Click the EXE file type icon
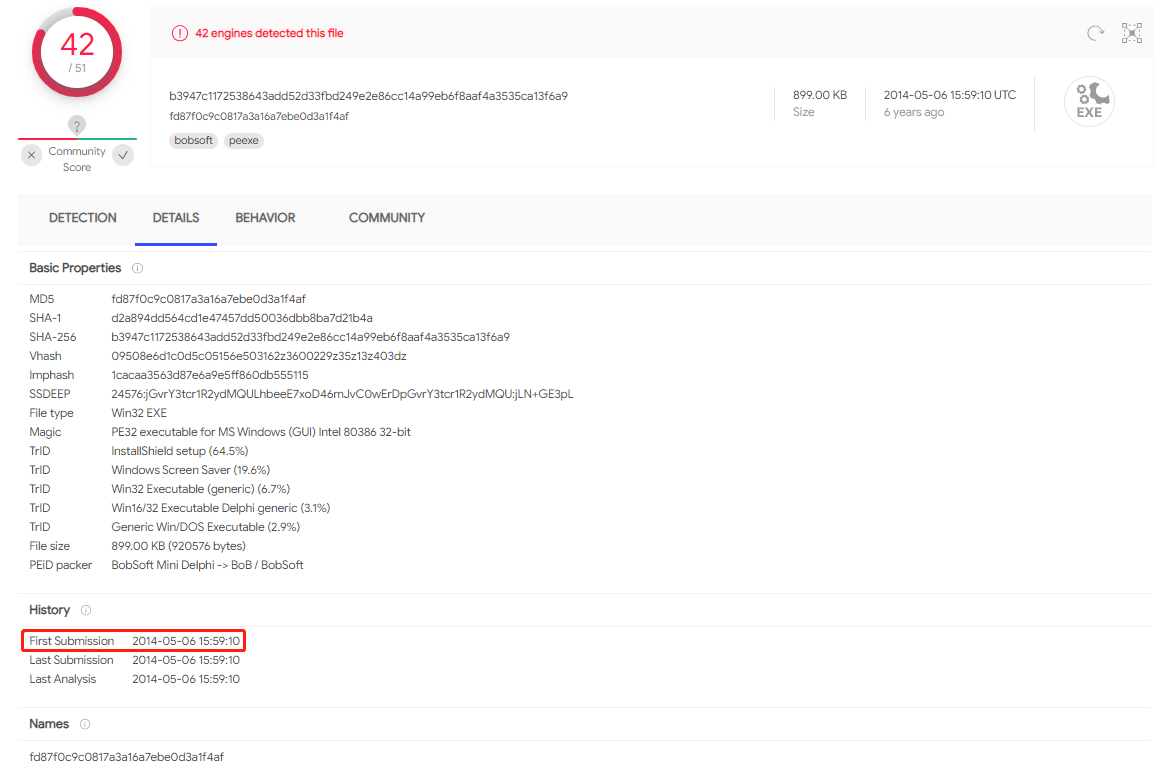 pyautogui.click(x=1089, y=101)
